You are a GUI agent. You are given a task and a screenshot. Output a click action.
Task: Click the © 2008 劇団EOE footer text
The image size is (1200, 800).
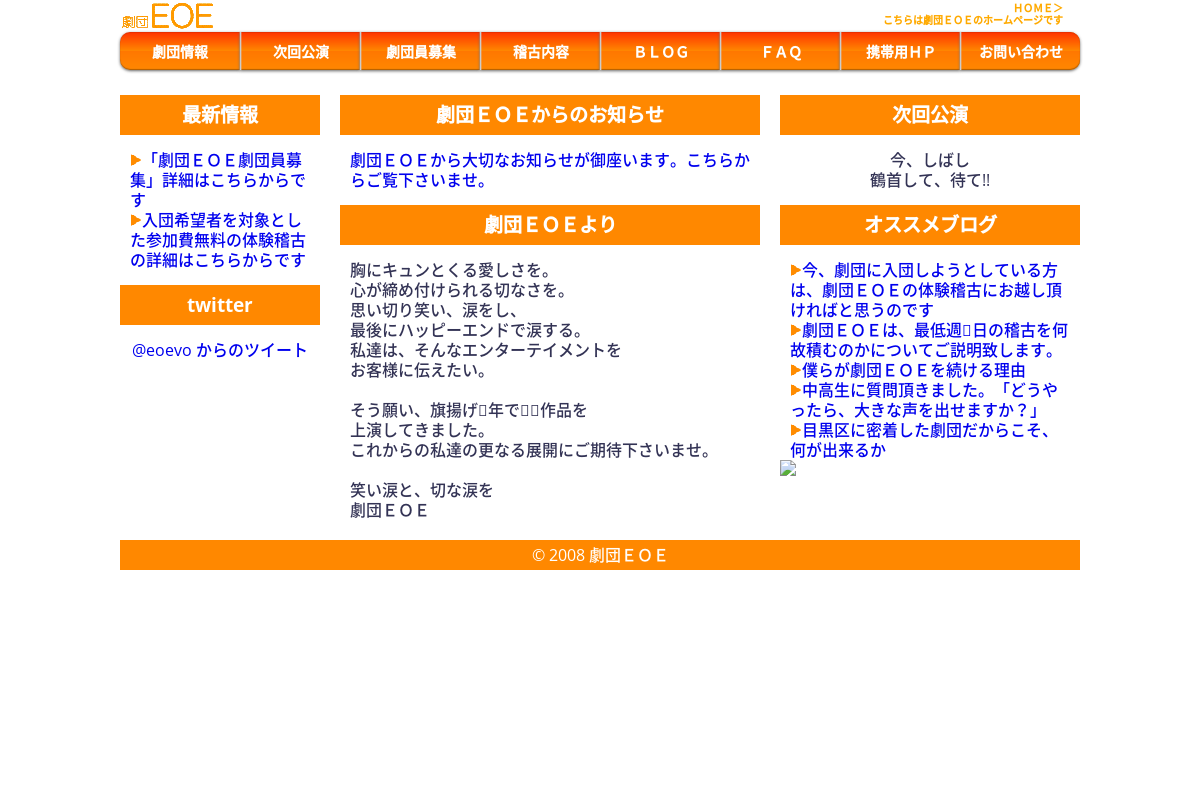point(600,555)
